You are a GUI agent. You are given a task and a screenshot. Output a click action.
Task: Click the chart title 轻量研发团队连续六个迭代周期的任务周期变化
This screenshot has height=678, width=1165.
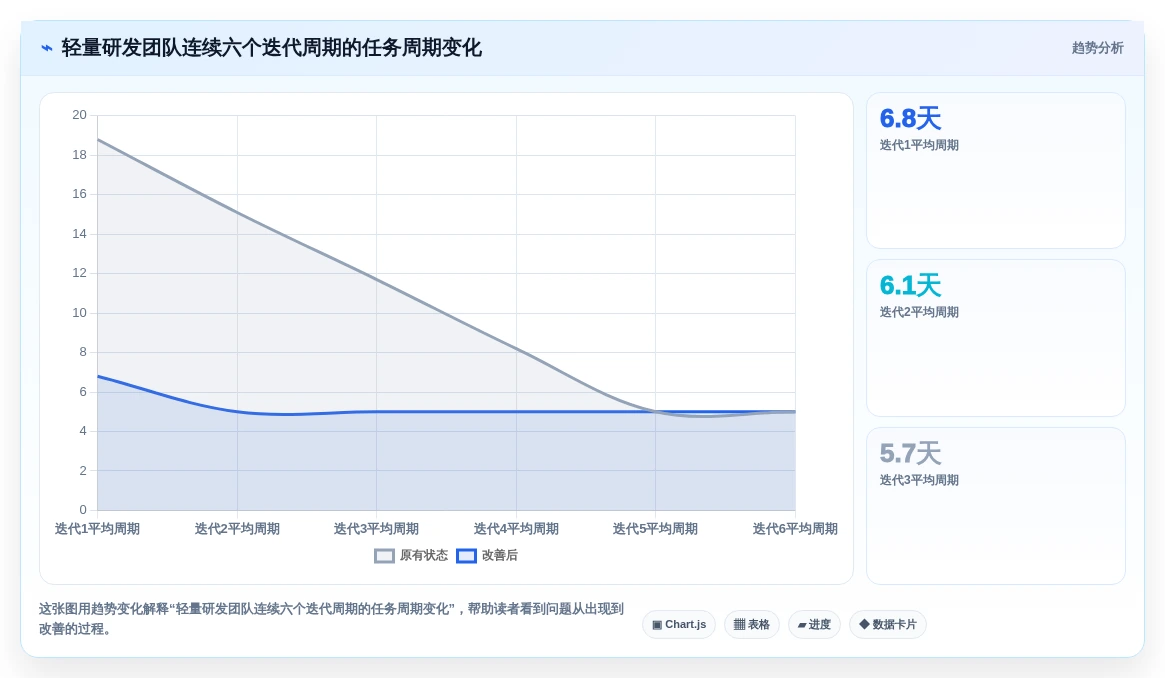pos(272,48)
